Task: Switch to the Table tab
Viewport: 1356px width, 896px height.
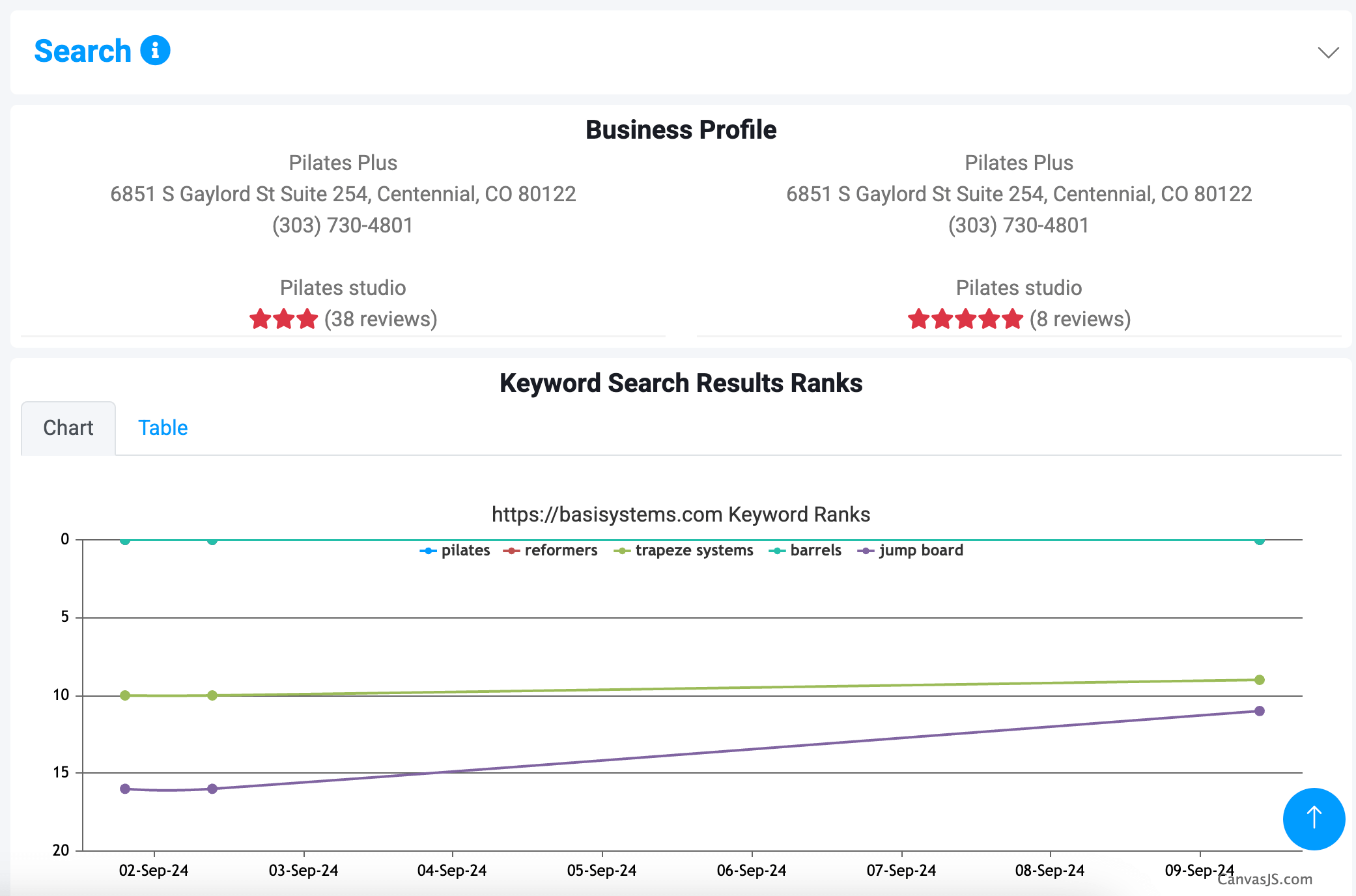Action: 163,428
